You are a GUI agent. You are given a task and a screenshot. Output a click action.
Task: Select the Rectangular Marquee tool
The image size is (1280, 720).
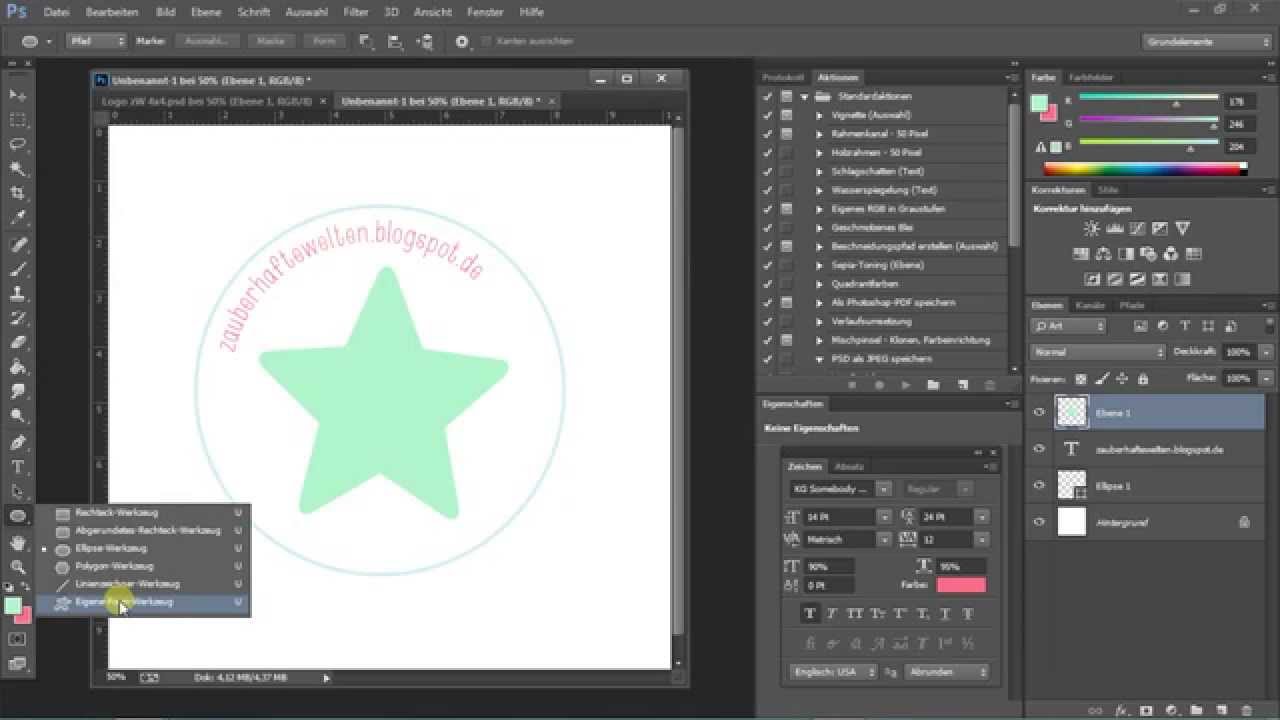pyautogui.click(x=18, y=119)
